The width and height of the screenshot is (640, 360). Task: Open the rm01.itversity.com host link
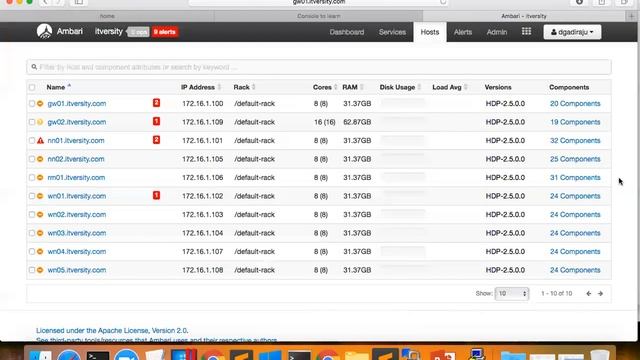[76, 178]
